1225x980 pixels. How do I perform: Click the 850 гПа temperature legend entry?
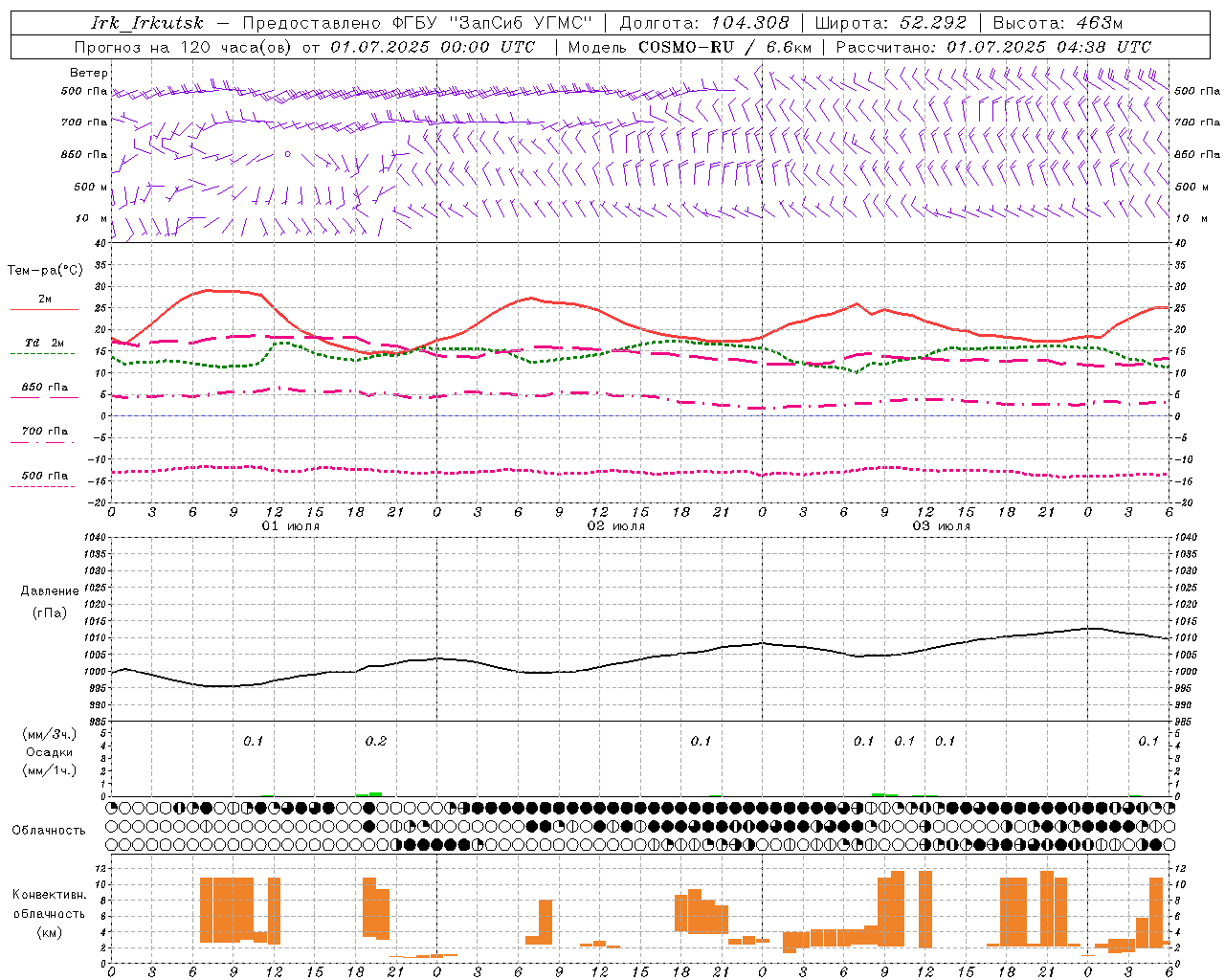tap(45, 388)
